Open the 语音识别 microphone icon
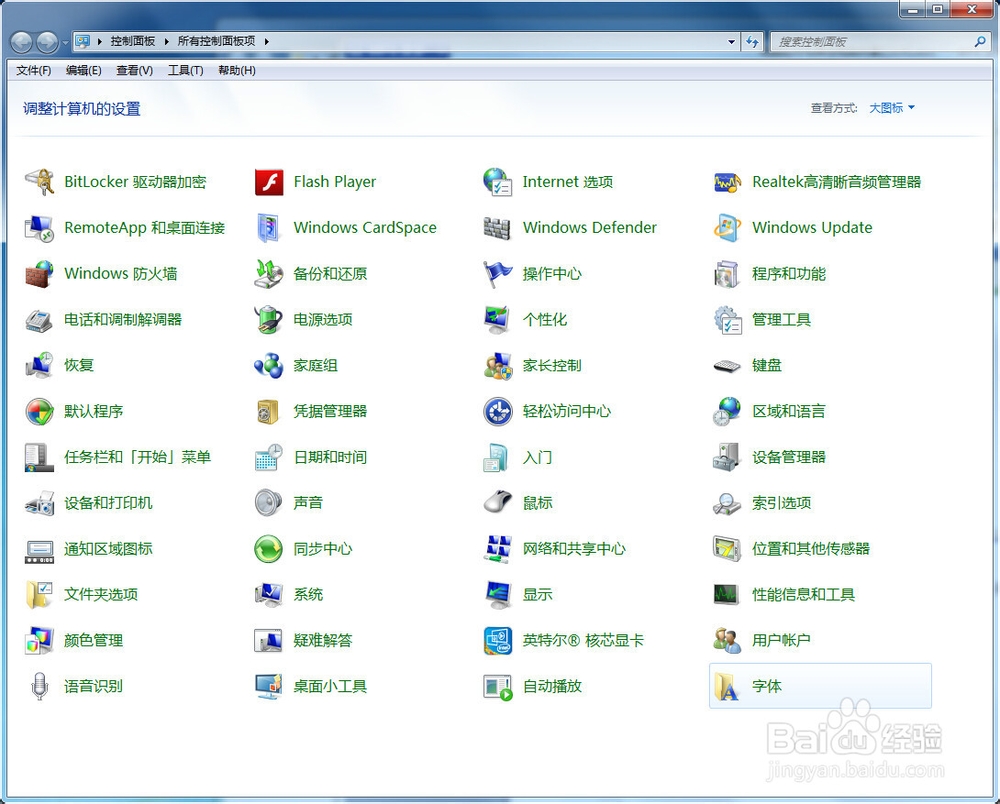The height and width of the screenshot is (804, 1000). tap(39, 687)
